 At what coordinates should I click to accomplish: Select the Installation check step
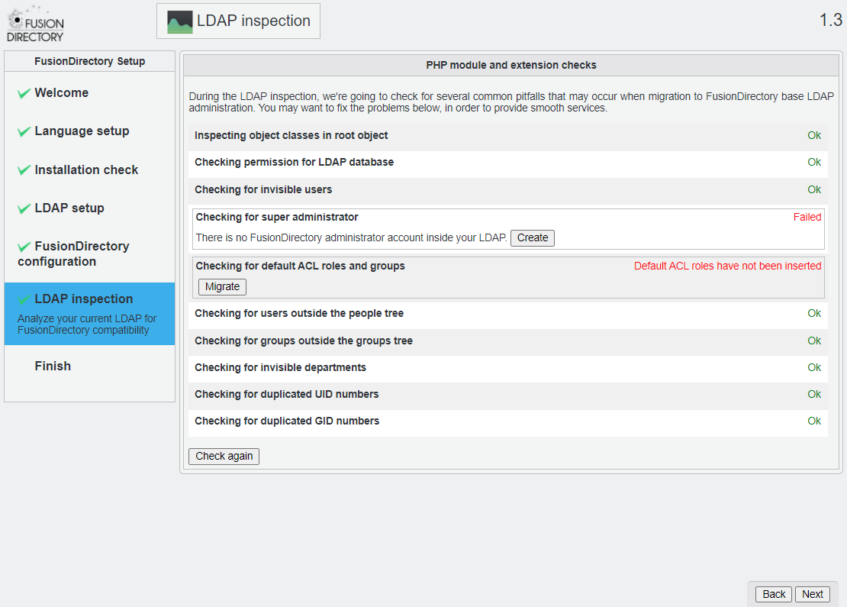coord(86,170)
